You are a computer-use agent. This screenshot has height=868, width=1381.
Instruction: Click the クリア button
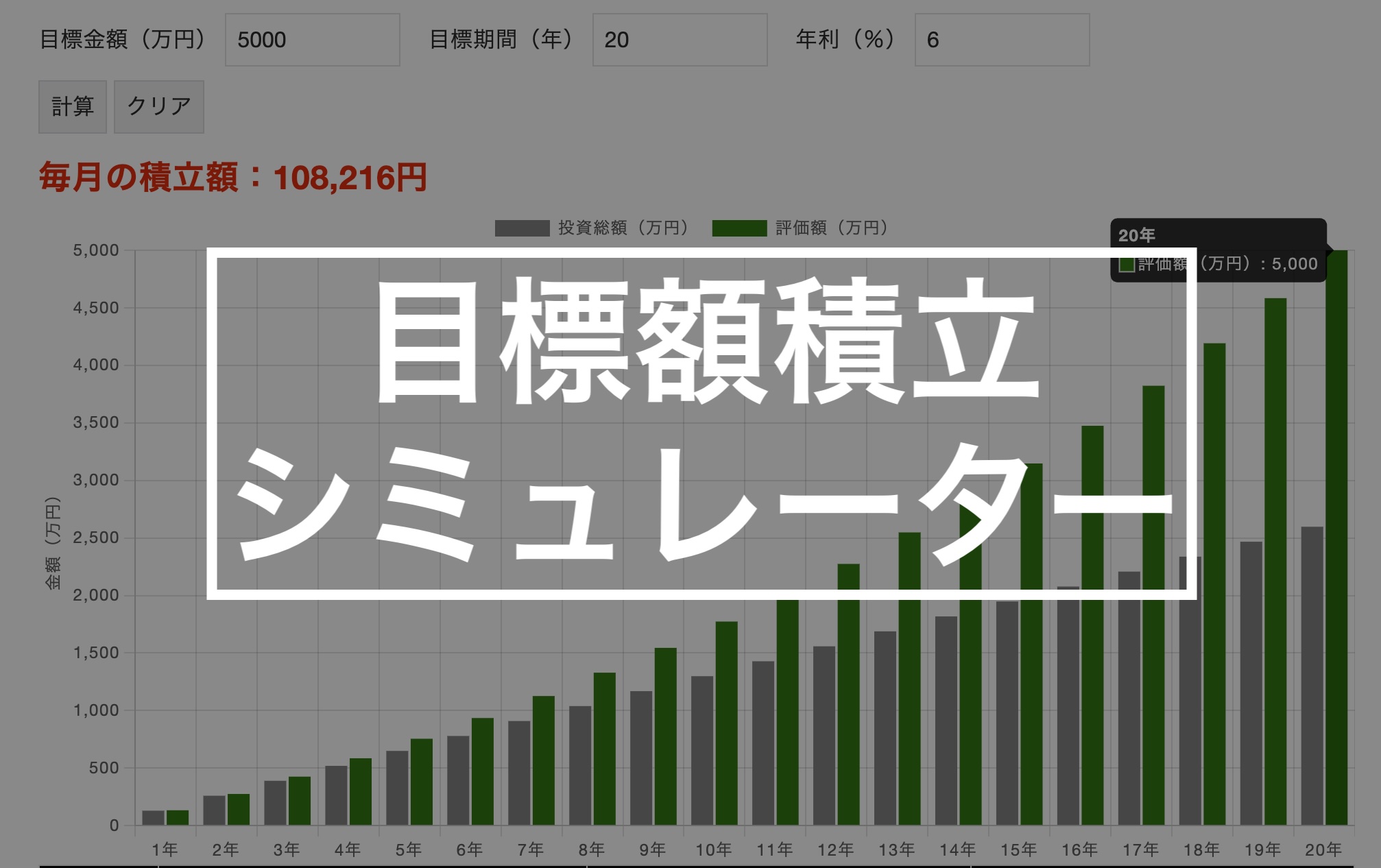(159, 106)
